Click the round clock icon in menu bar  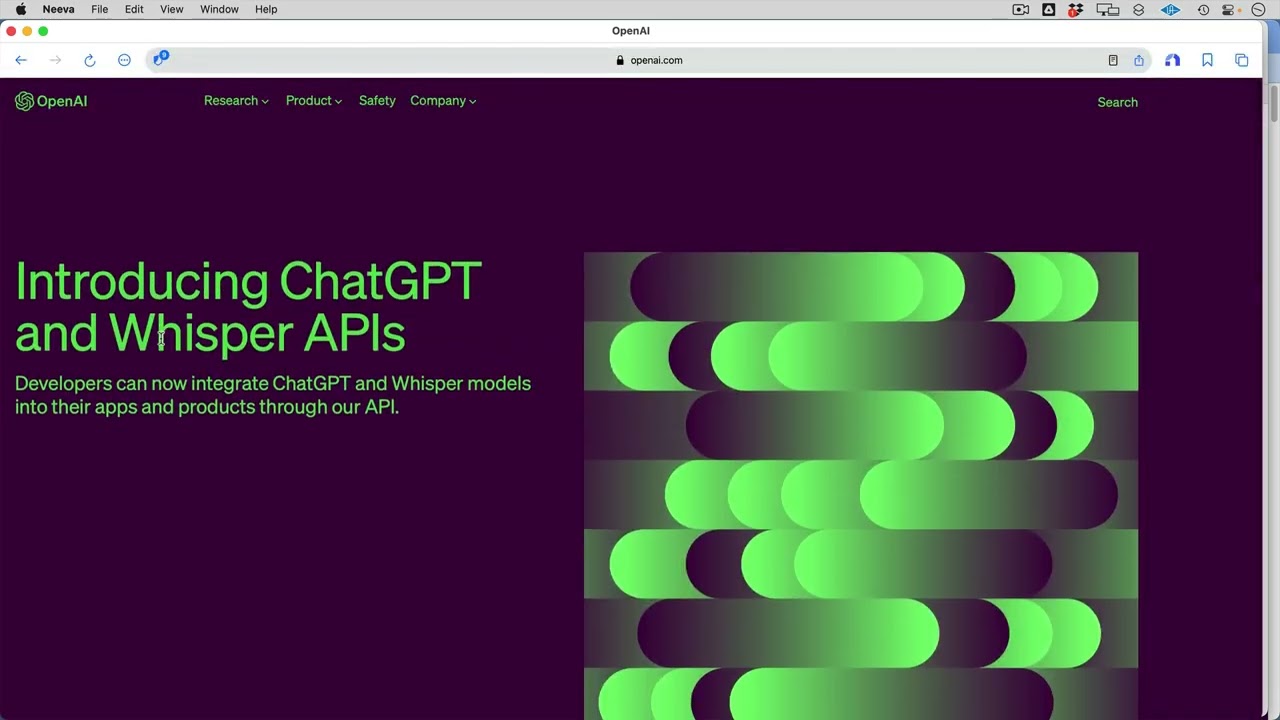(x=1259, y=9)
